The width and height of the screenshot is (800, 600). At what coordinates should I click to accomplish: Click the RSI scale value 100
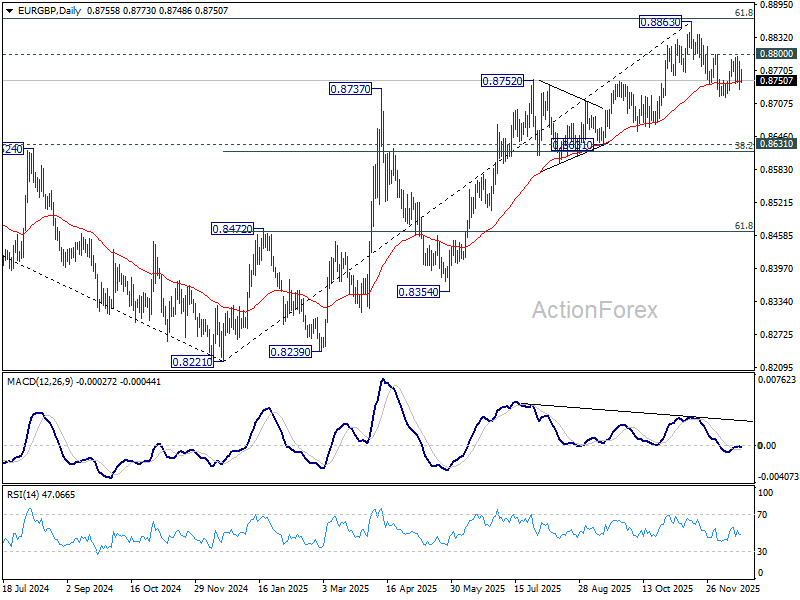(766, 493)
